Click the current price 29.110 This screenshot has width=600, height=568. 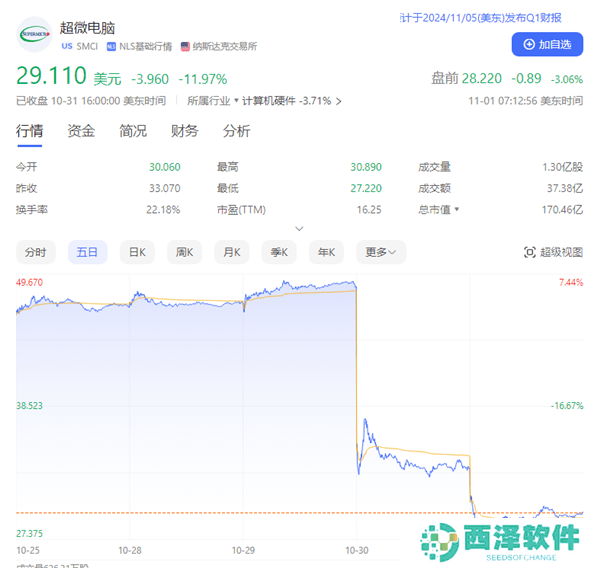(51, 75)
